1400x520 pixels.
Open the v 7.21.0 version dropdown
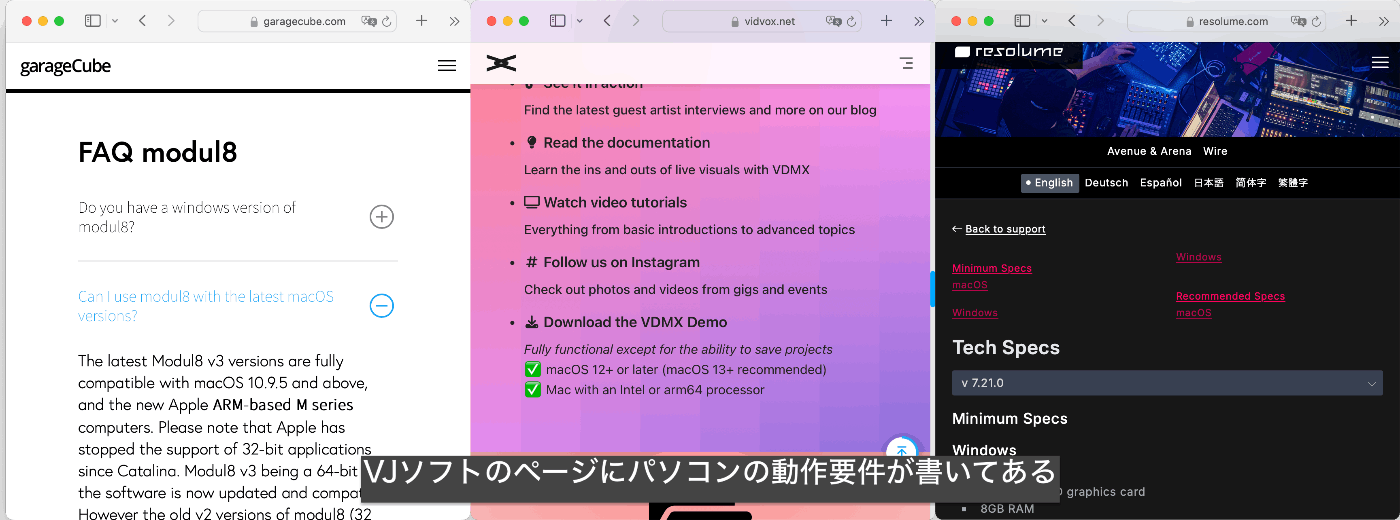[1167, 383]
